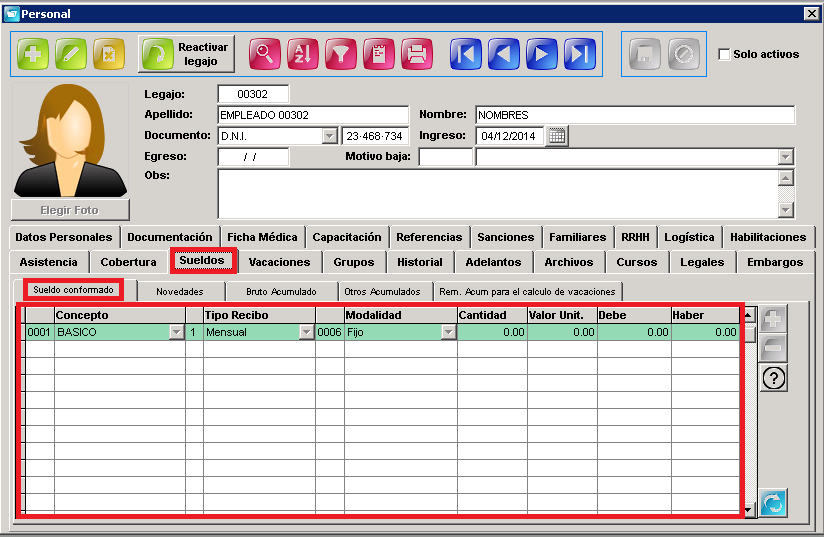Open the Fijo modalidad dropdown arrow
This screenshot has height=537, width=824.
(x=448, y=332)
